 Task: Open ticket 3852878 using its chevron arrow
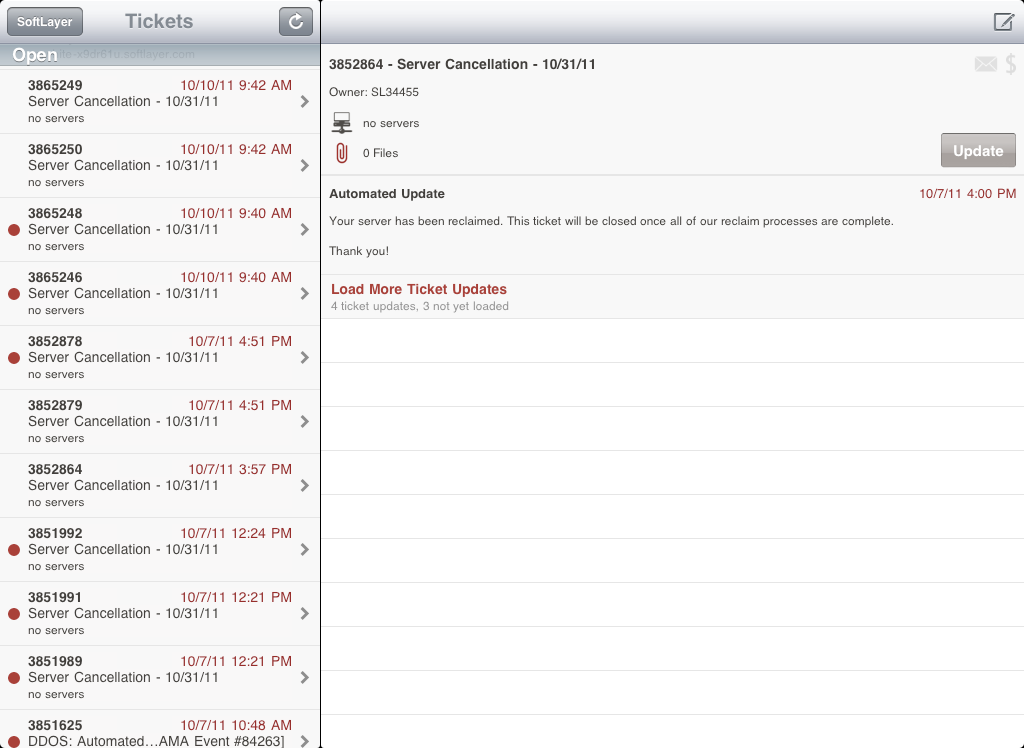point(305,358)
